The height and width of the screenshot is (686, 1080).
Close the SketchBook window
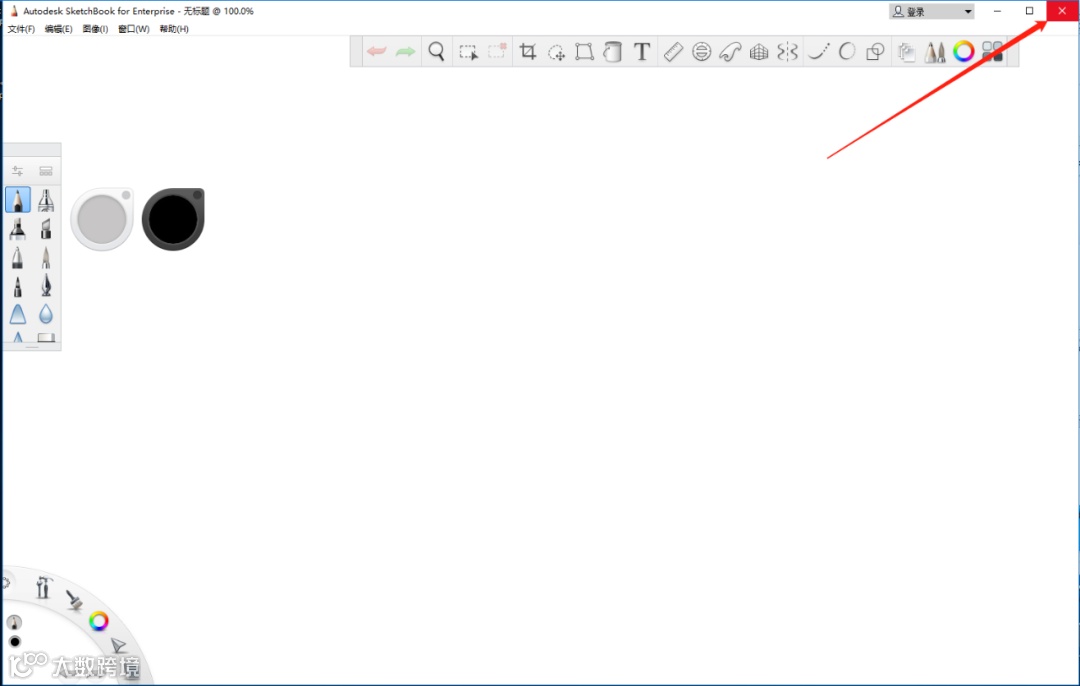1062,11
